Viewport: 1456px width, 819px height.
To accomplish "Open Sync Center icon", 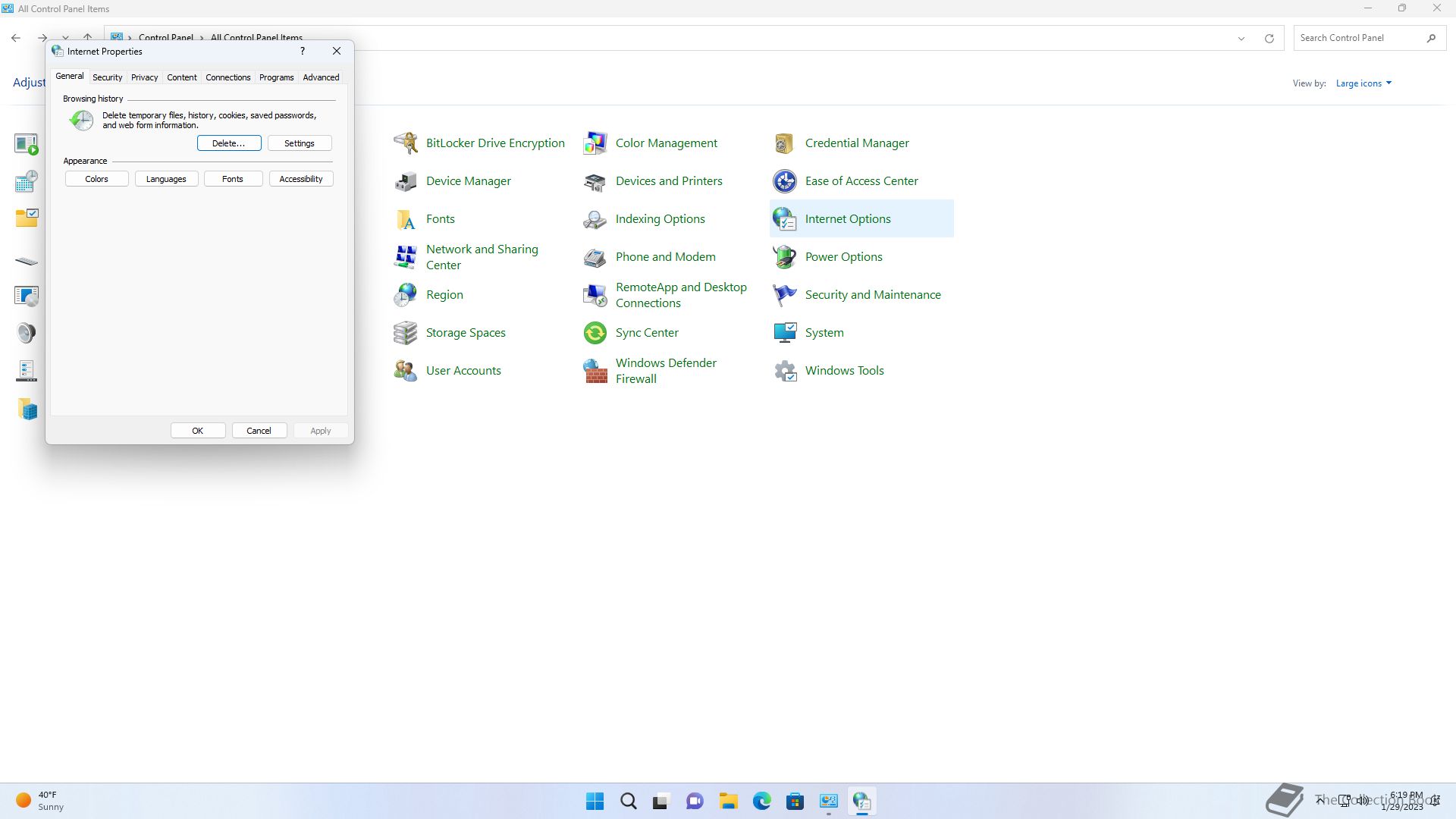I will click(595, 332).
